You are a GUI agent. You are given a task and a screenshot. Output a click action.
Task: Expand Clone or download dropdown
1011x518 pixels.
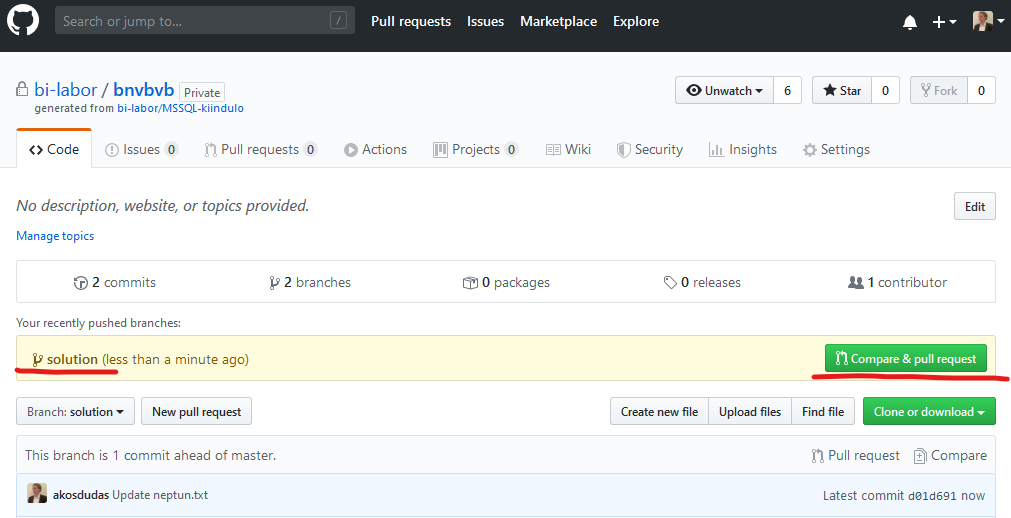(x=929, y=412)
